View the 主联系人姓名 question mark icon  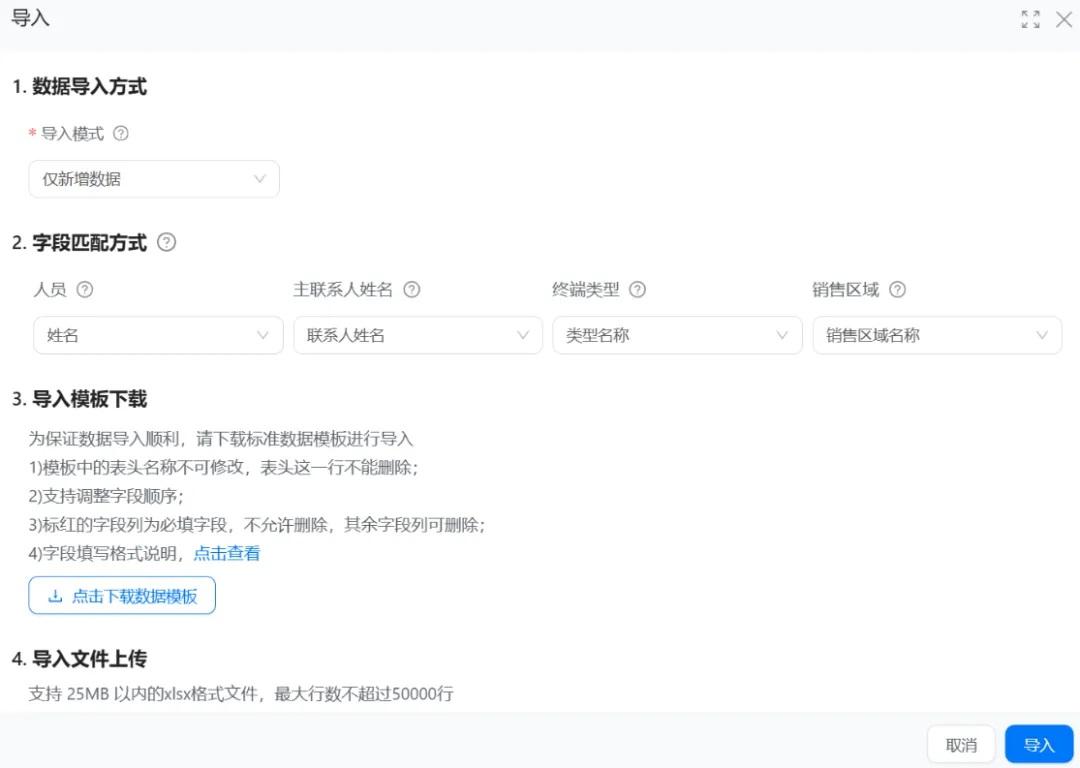[x=411, y=289]
